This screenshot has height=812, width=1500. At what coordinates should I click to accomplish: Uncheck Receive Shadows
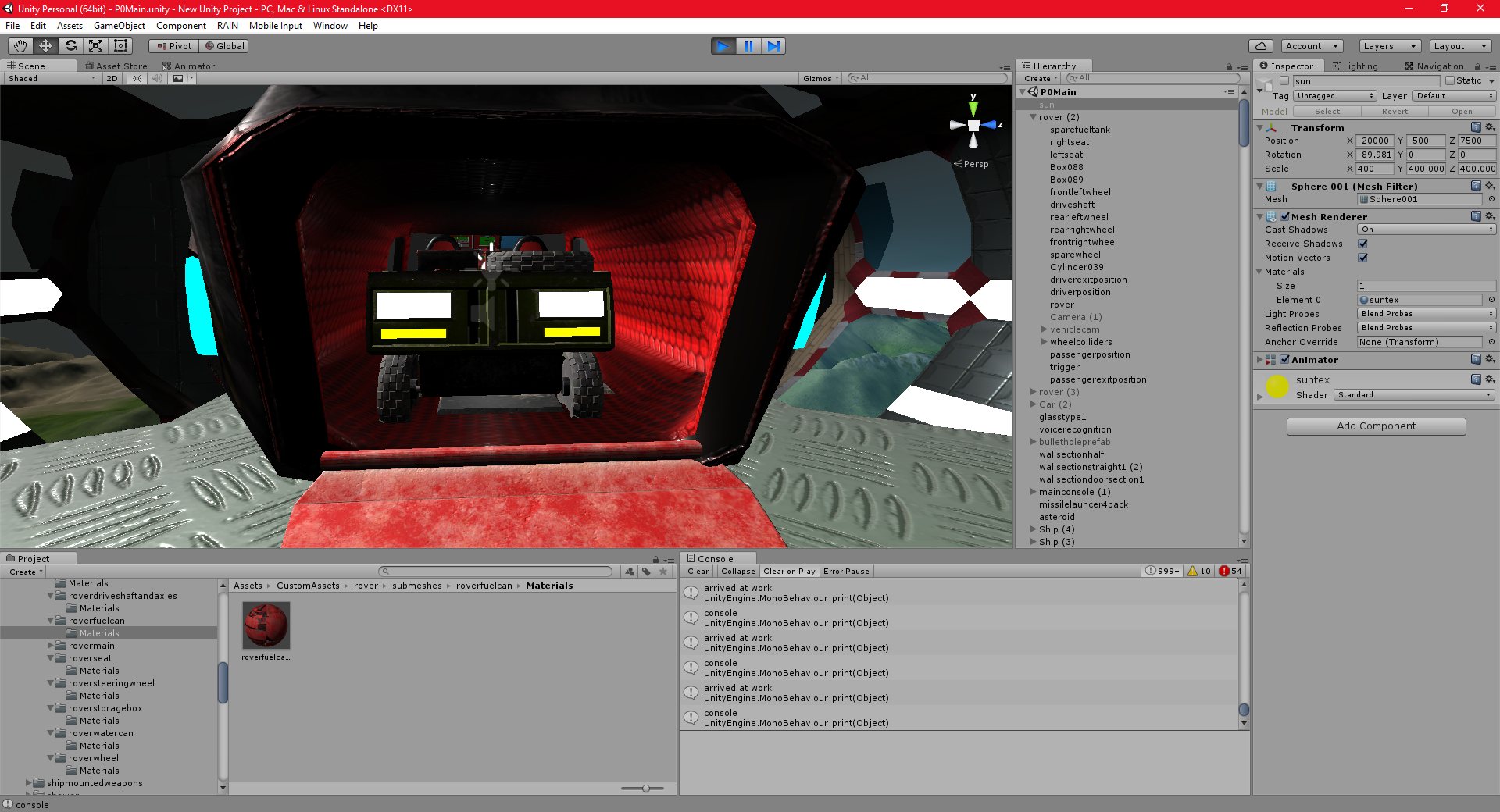(1362, 244)
